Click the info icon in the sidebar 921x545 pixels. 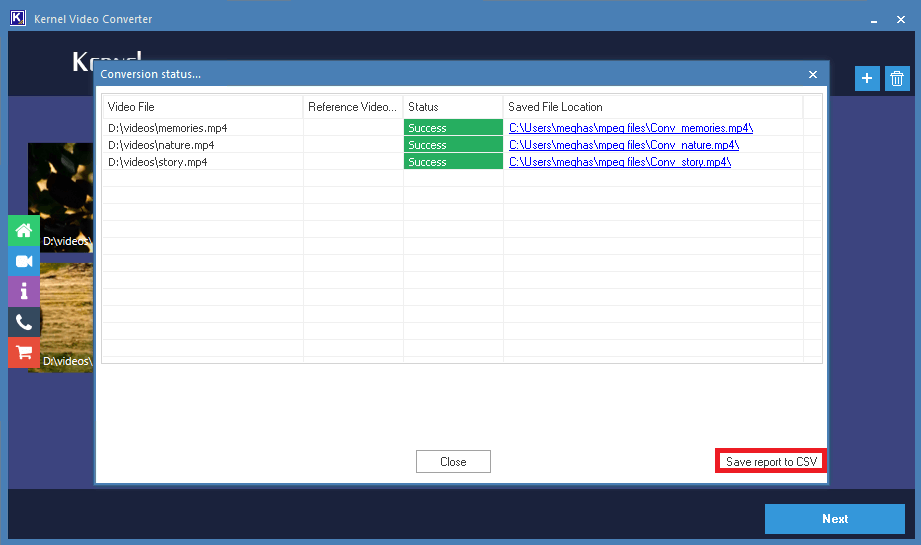pos(23,291)
